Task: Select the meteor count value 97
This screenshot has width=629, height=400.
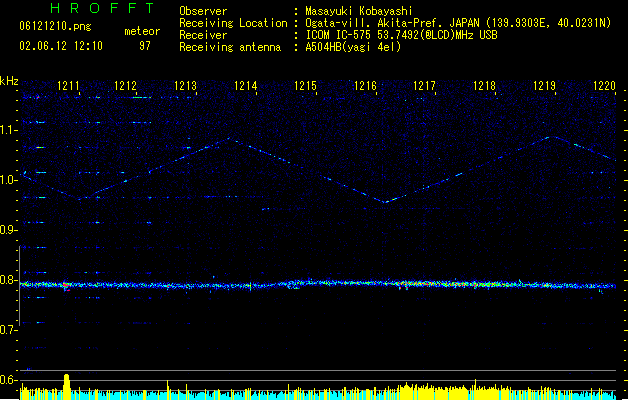Action: [145, 46]
